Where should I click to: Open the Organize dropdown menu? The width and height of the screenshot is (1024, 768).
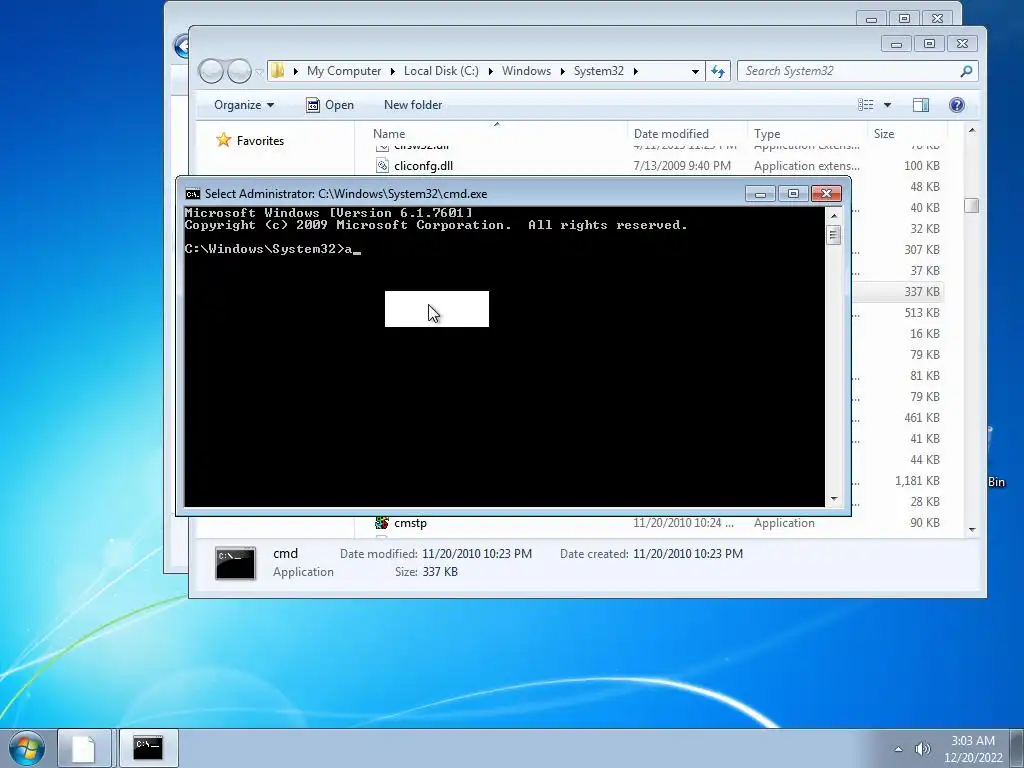(244, 105)
